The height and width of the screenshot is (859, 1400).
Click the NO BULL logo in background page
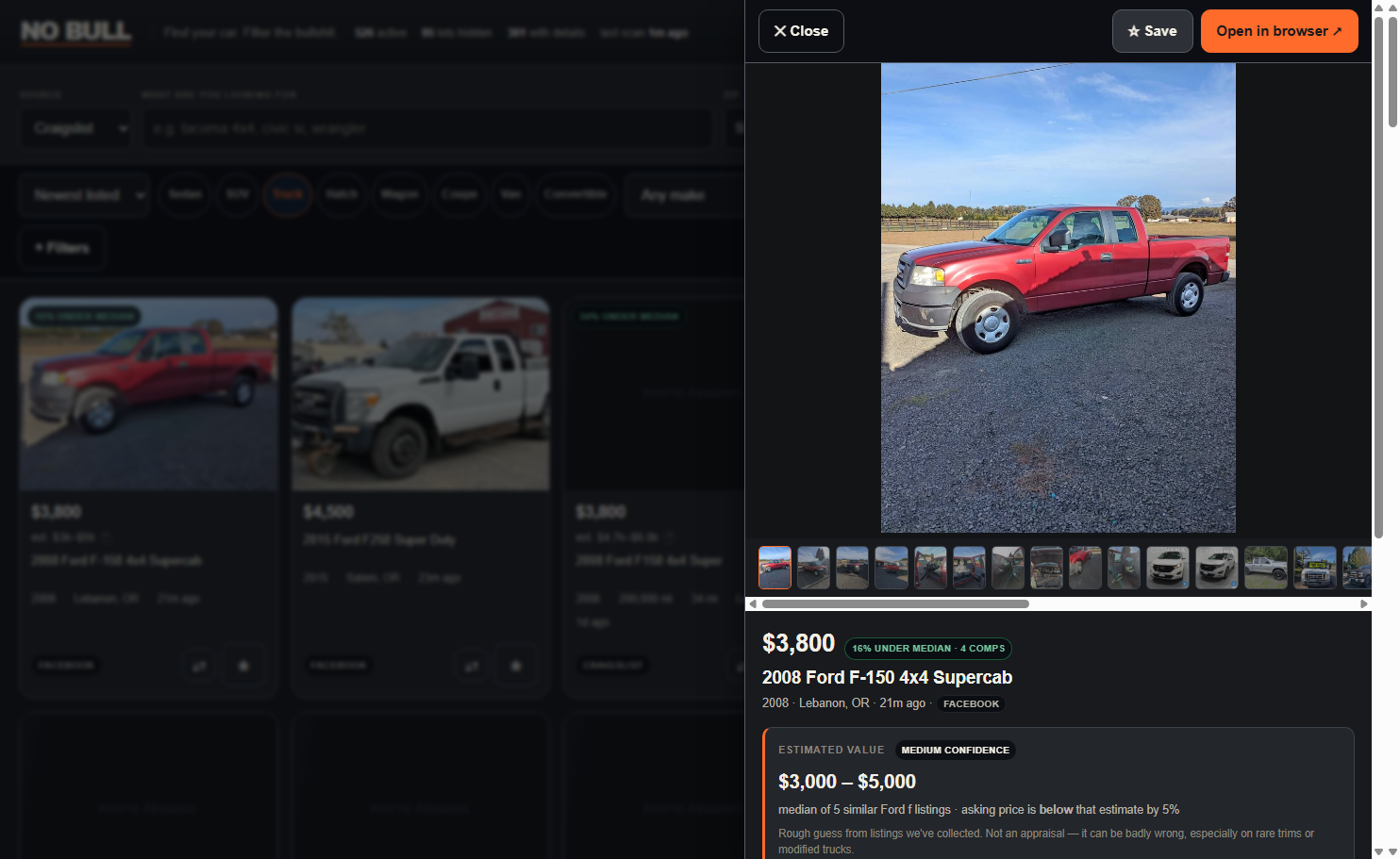pos(76,32)
